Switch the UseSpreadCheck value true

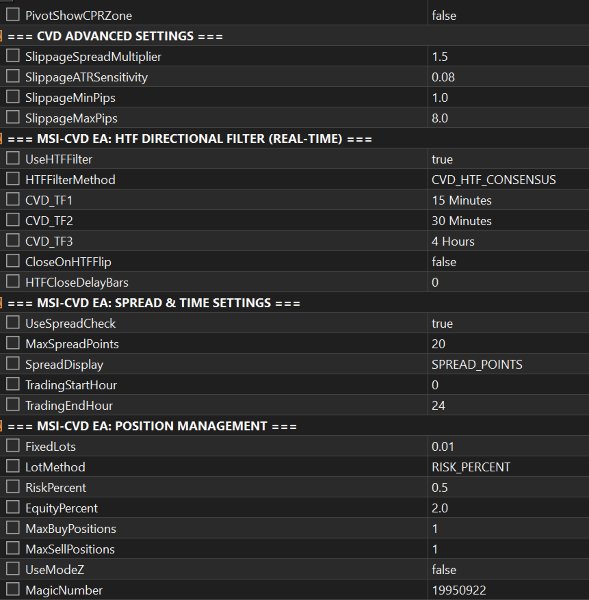tap(442, 324)
